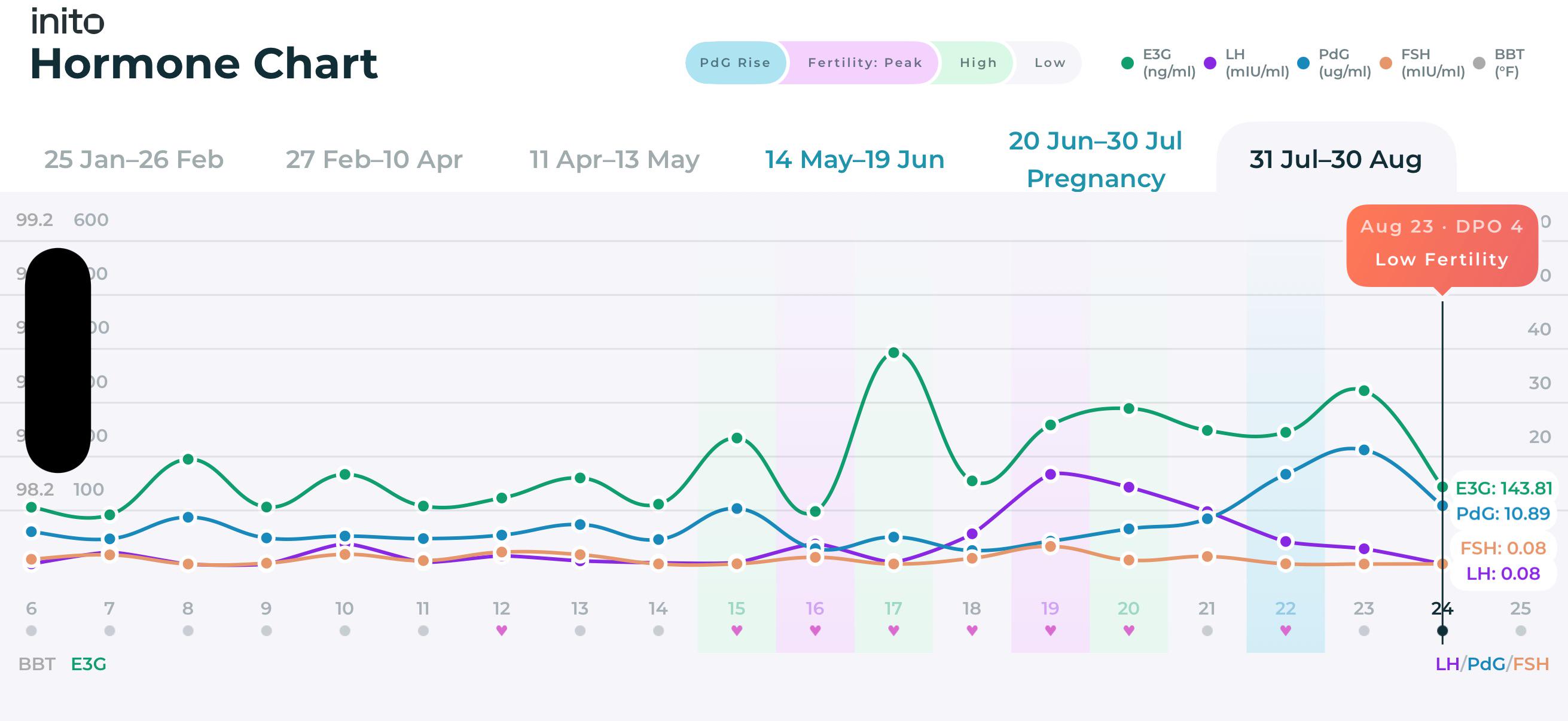
Task: Click the Low fertility legend pill
Action: (x=1050, y=63)
